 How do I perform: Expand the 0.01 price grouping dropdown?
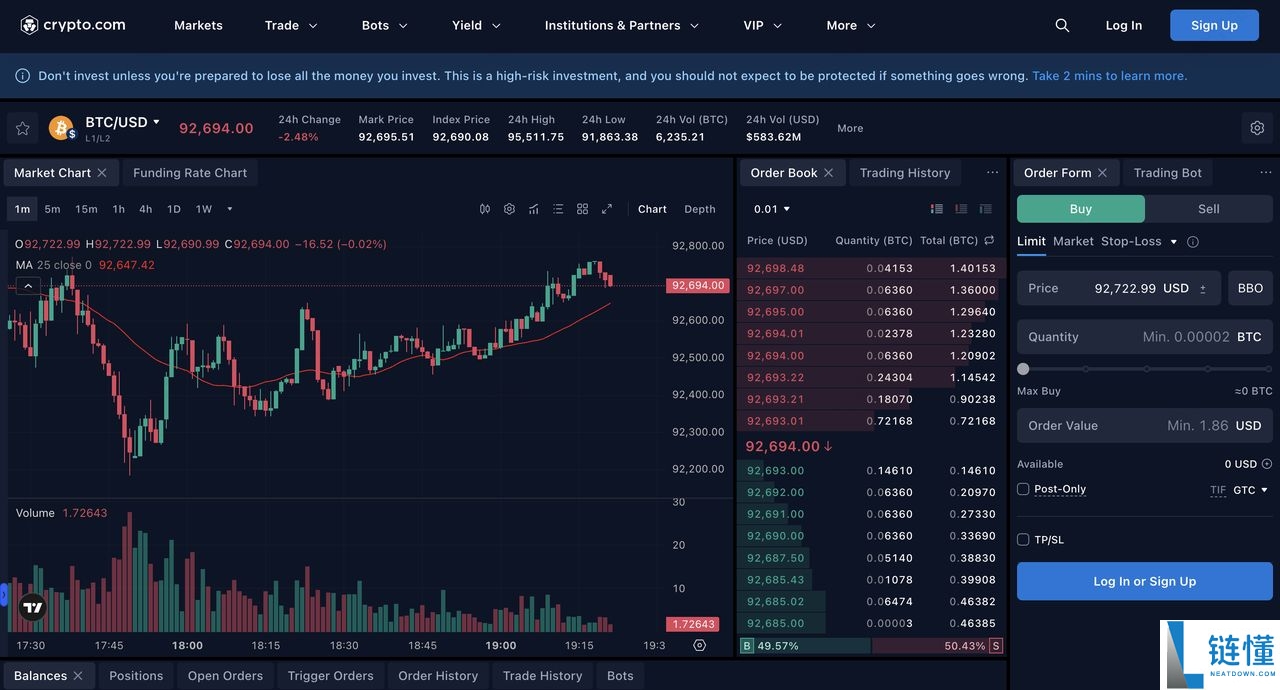(x=772, y=209)
